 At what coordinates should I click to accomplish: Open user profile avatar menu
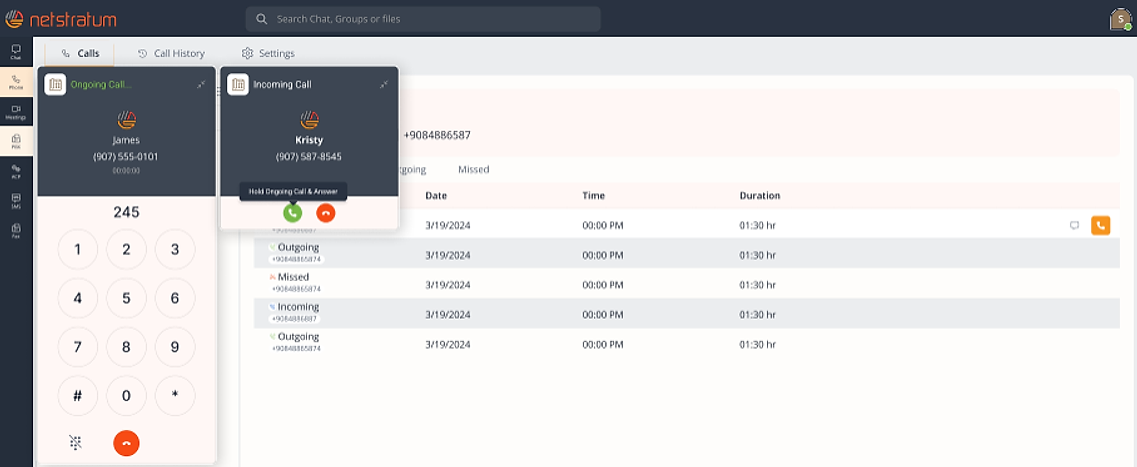1121,19
